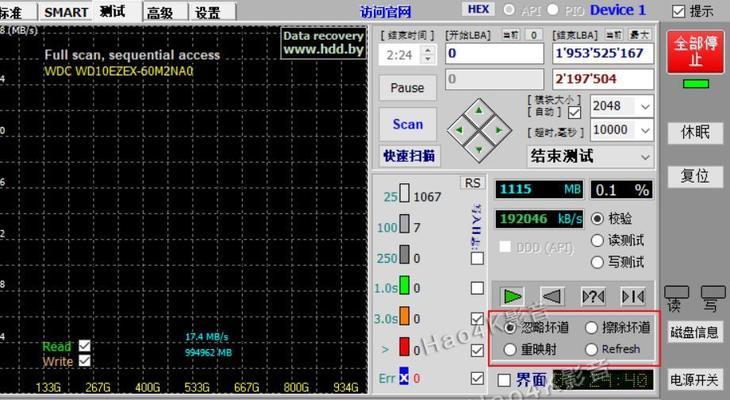Select the Refresh radio option
Image resolution: width=730 pixels, height=400 pixels.
(x=591, y=349)
